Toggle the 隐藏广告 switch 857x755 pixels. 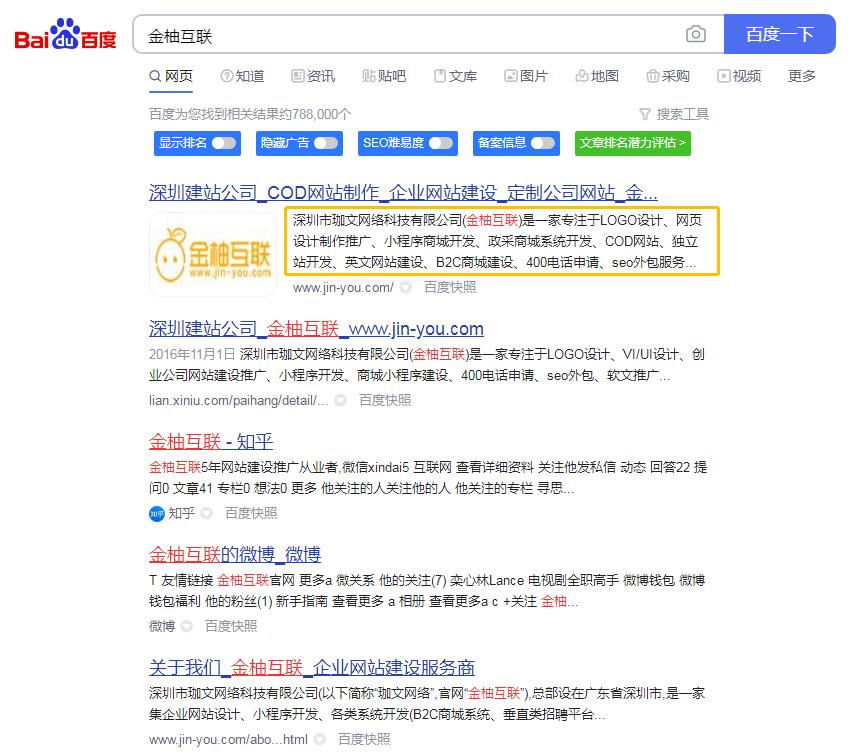[x=326, y=143]
